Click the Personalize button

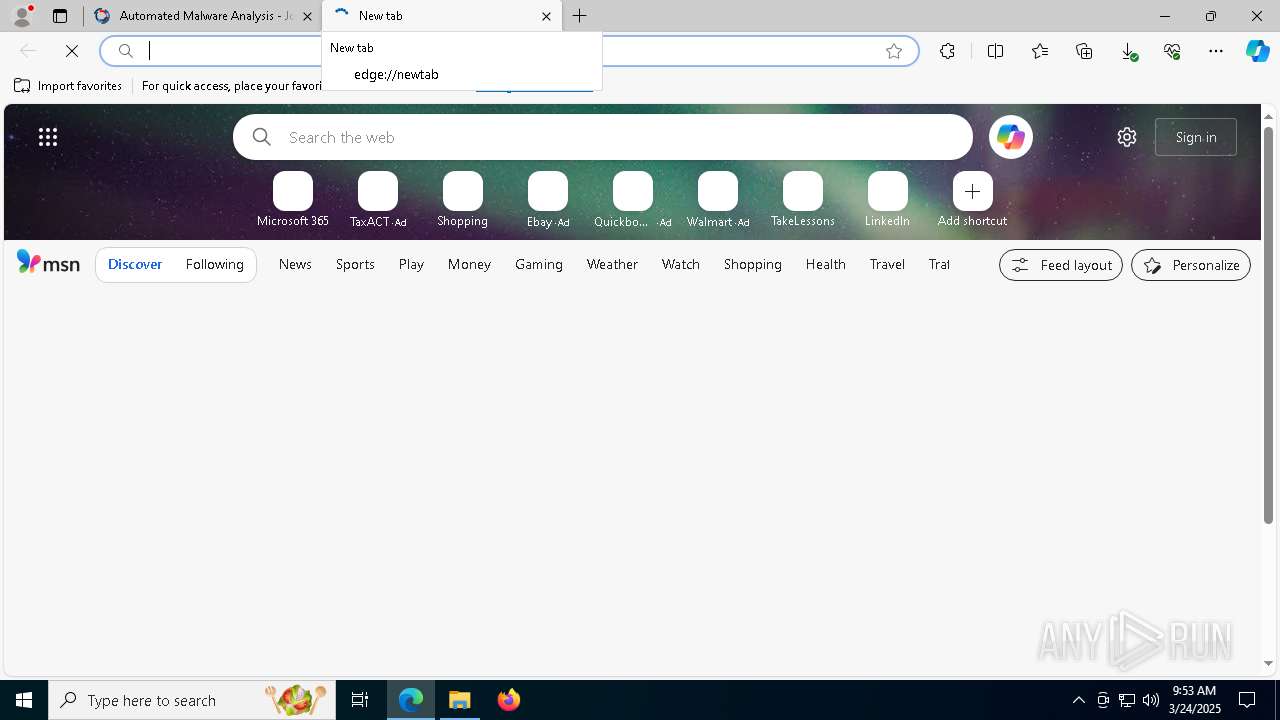[1191, 265]
